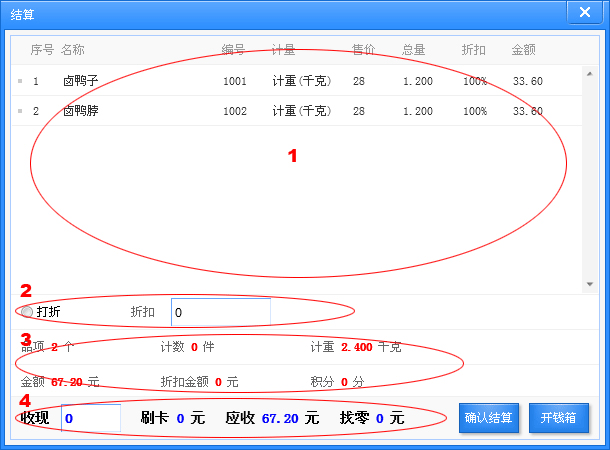This screenshot has width=610, height=450.
Task: Select the row for 卤鸭子
Action: 297,81
